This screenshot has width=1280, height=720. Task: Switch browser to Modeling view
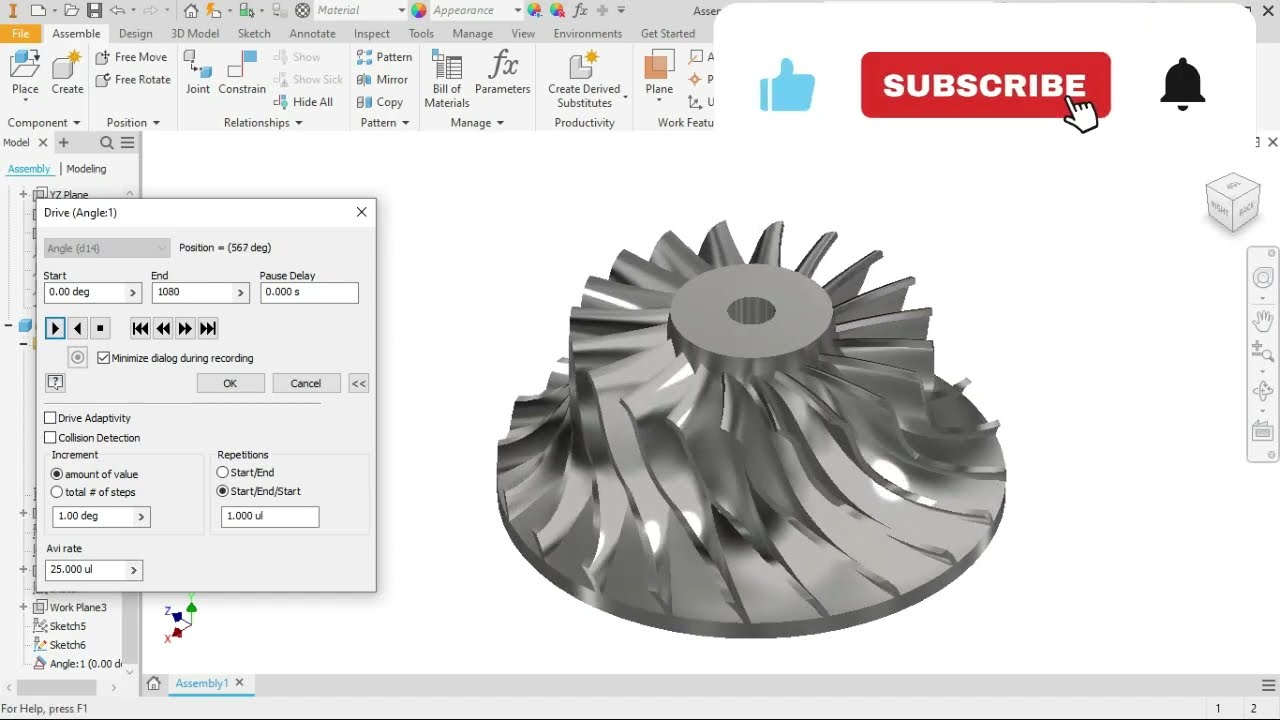coord(86,169)
